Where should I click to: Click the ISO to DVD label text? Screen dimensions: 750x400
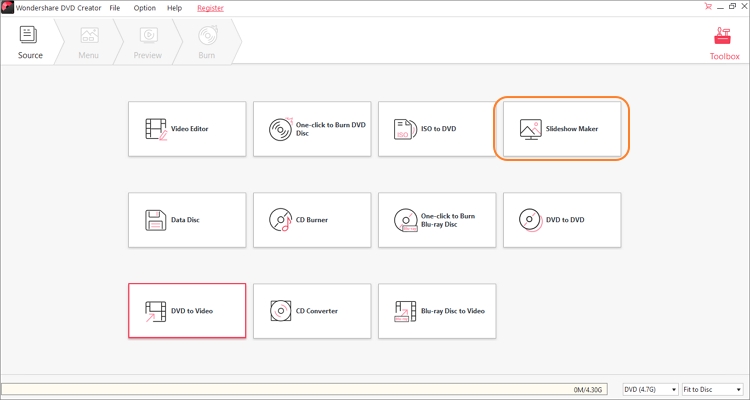438,129
